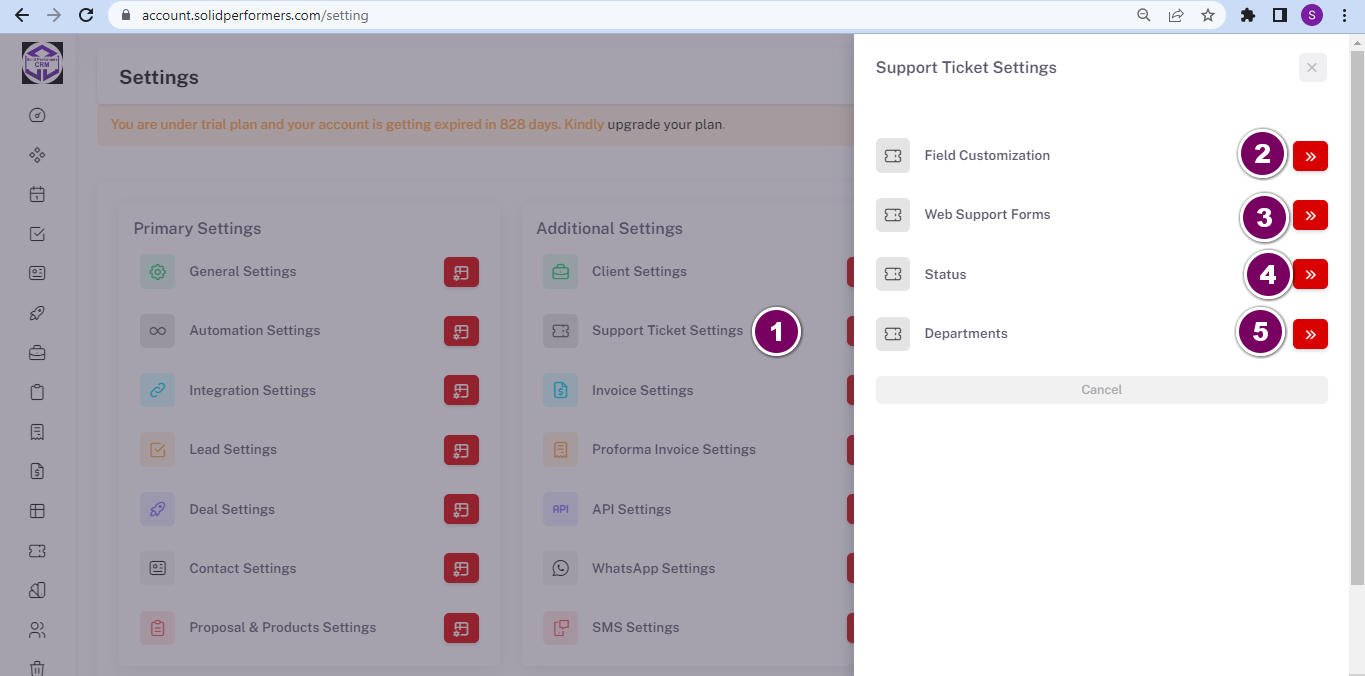1365x676 pixels.
Task: Open Chrome three-dot menu
Action: 1344,15
